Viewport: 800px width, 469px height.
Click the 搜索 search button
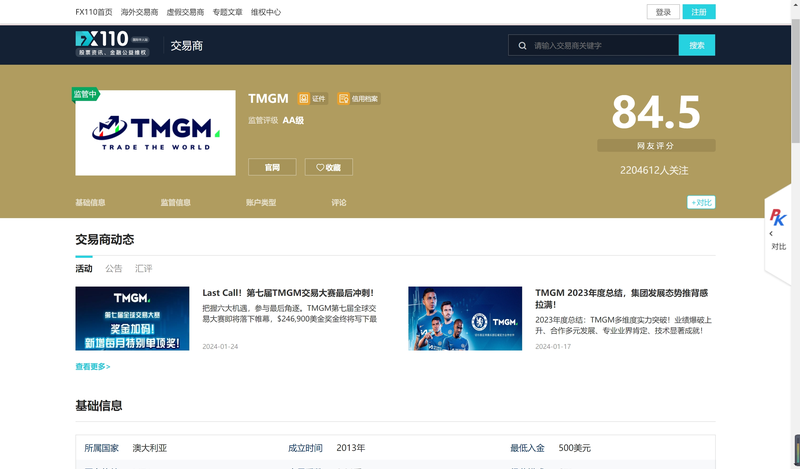point(697,45)
